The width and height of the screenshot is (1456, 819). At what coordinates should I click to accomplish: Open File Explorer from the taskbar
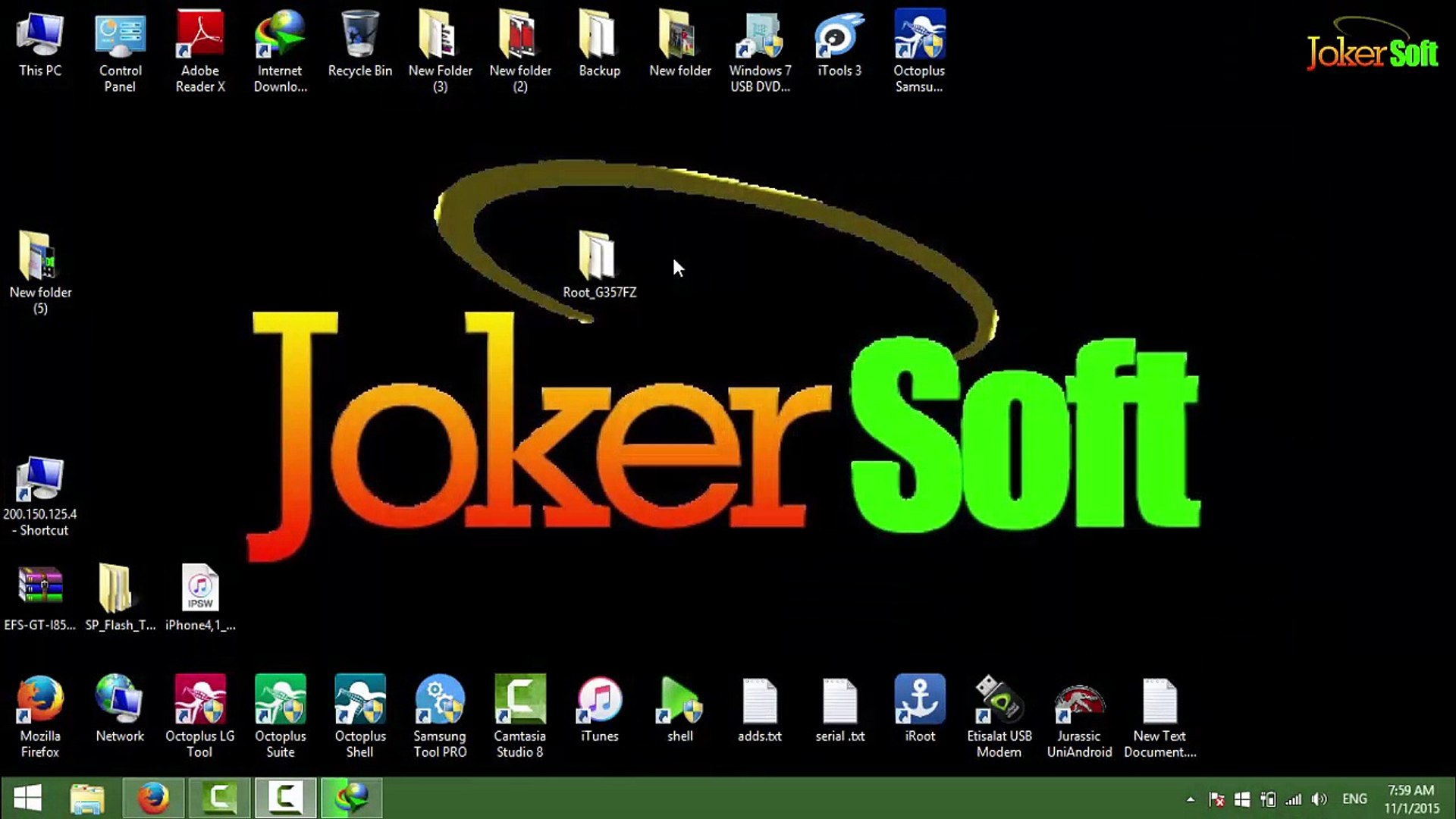(87, 798)
